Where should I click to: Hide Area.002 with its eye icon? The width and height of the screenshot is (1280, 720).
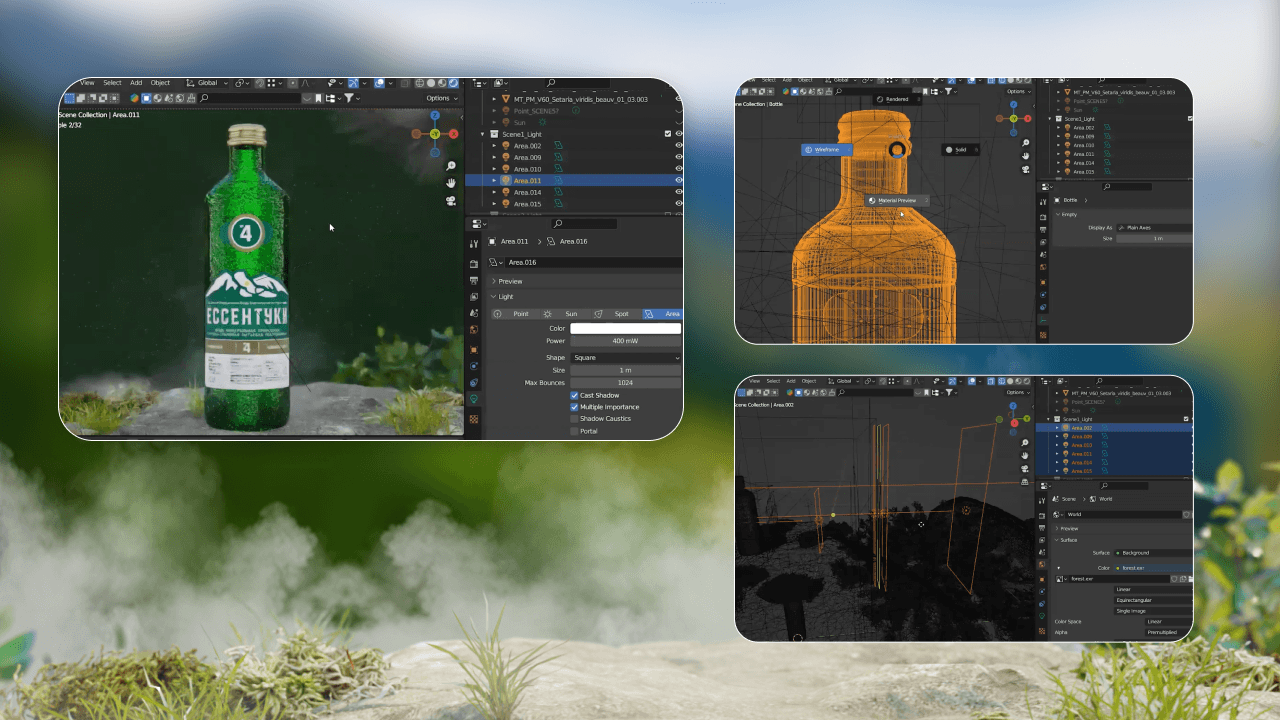(679, 146)
